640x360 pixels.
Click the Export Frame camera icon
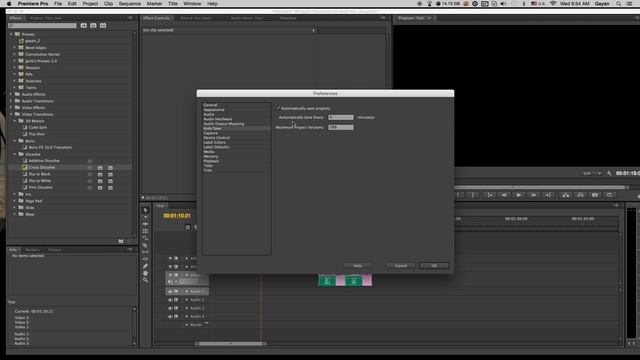coord(595,195)
